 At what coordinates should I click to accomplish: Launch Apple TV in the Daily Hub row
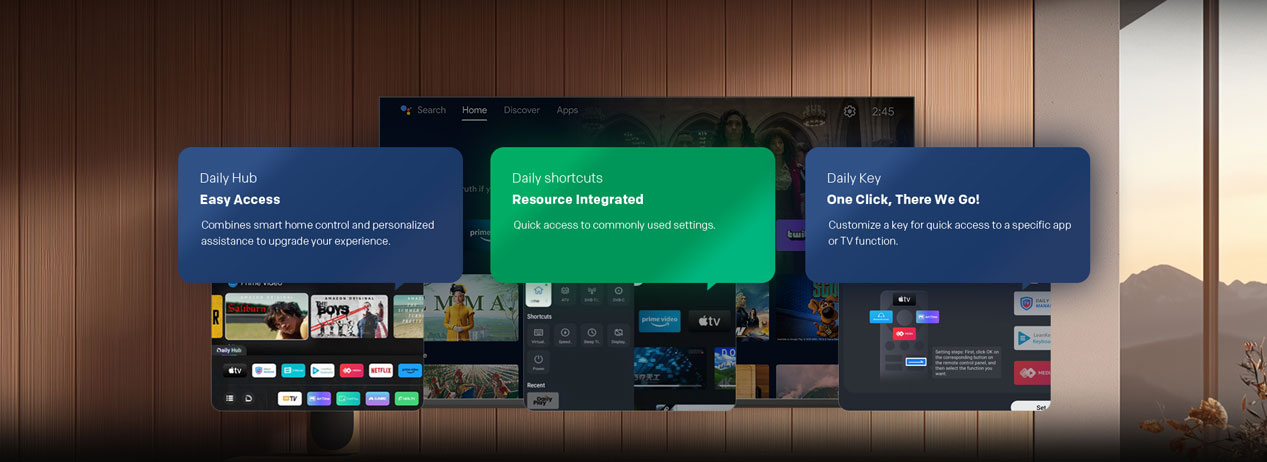click(x=235, y=370)
